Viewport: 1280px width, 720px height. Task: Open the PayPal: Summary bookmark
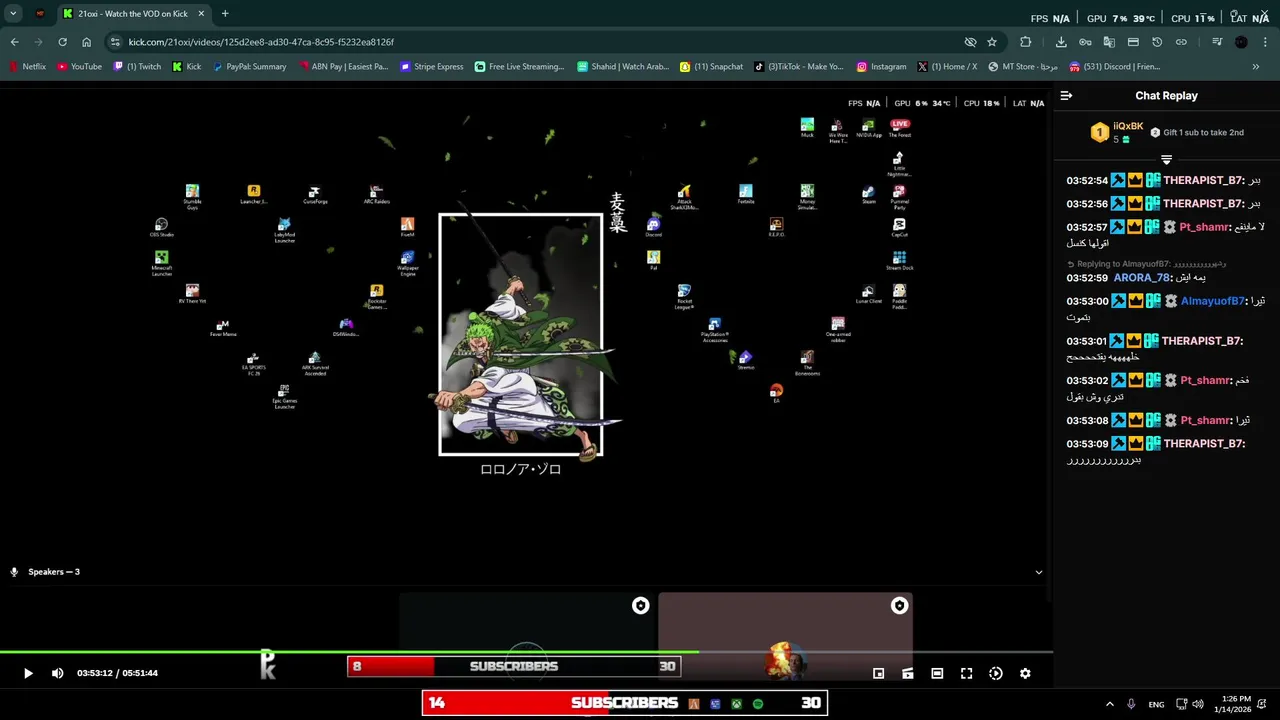(x=249, y=67)
